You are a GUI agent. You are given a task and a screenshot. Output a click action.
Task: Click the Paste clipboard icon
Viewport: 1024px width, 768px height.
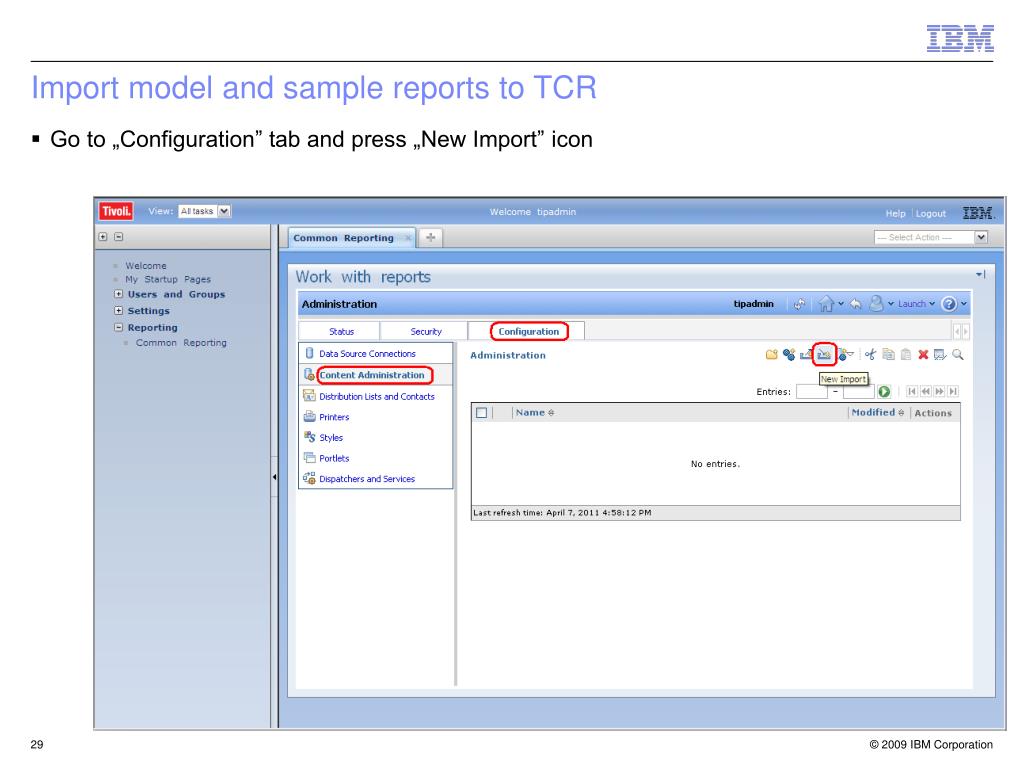(906, 355)
